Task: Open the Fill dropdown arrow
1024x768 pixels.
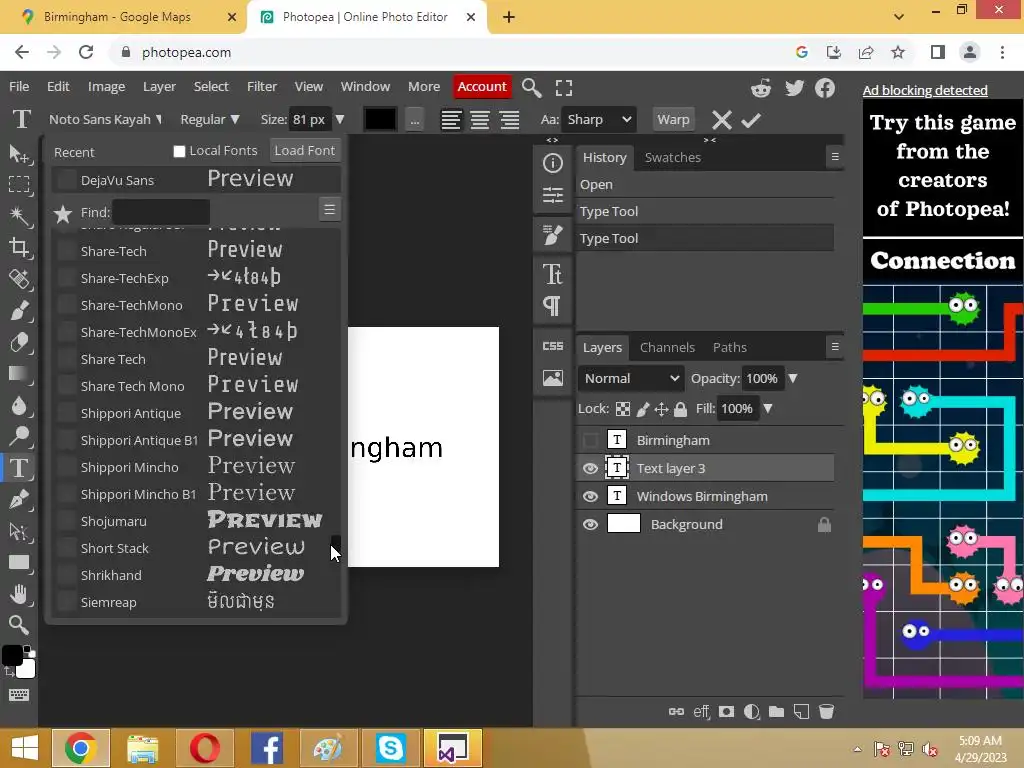Action: (768, 409)
